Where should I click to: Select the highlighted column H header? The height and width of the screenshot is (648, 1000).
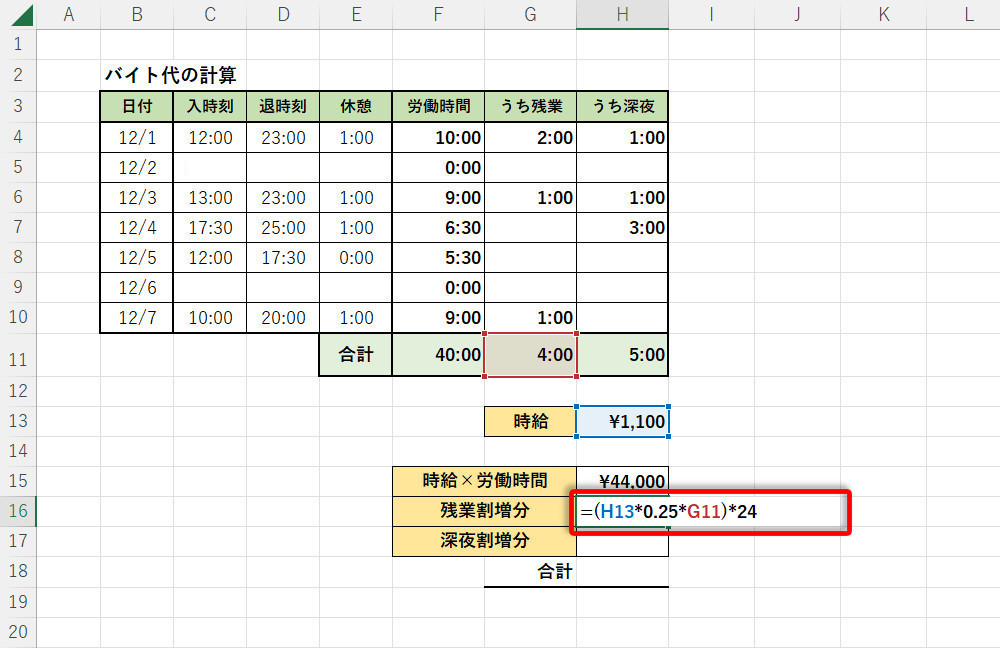click(622, 15)
